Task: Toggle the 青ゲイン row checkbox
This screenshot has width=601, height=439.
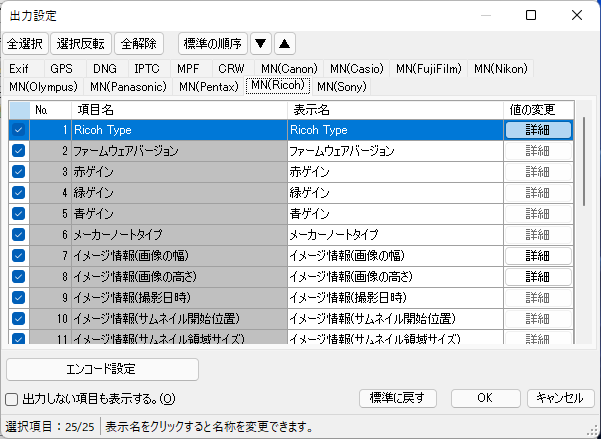Action: coord(18,214)
